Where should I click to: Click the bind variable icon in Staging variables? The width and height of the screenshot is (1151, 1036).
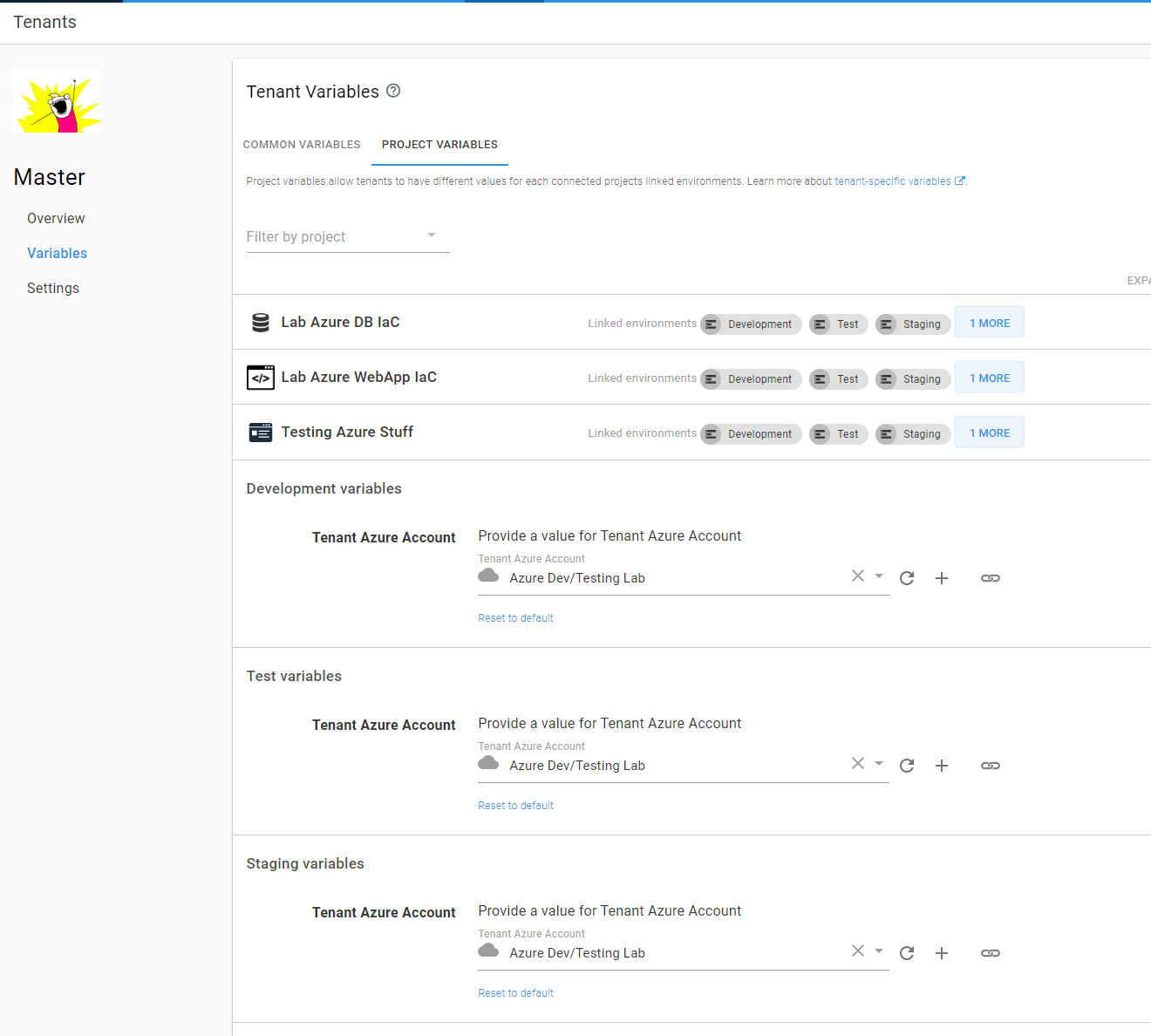click(991, 953)
